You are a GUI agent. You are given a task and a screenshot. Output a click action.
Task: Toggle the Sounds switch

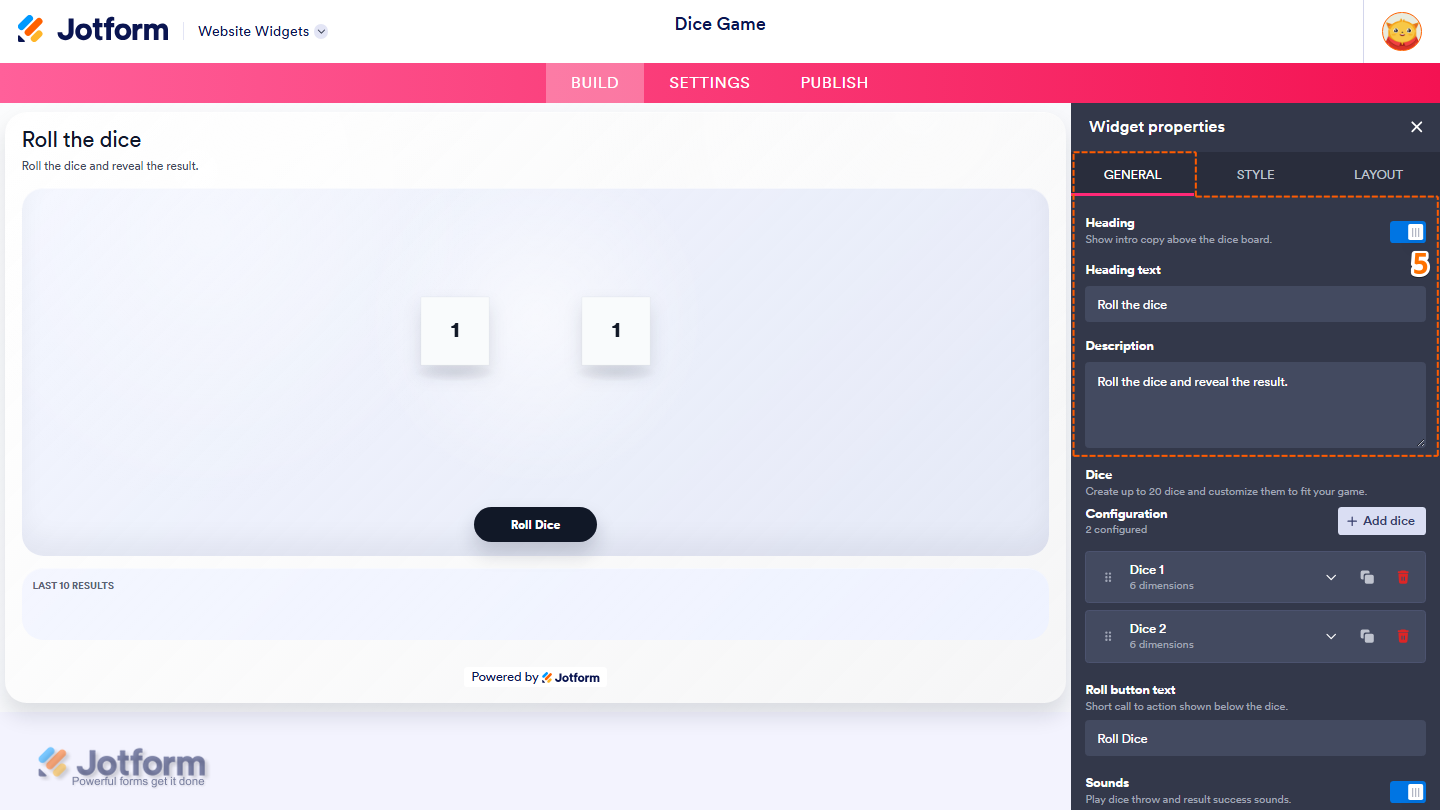[x=1407, y=792]
